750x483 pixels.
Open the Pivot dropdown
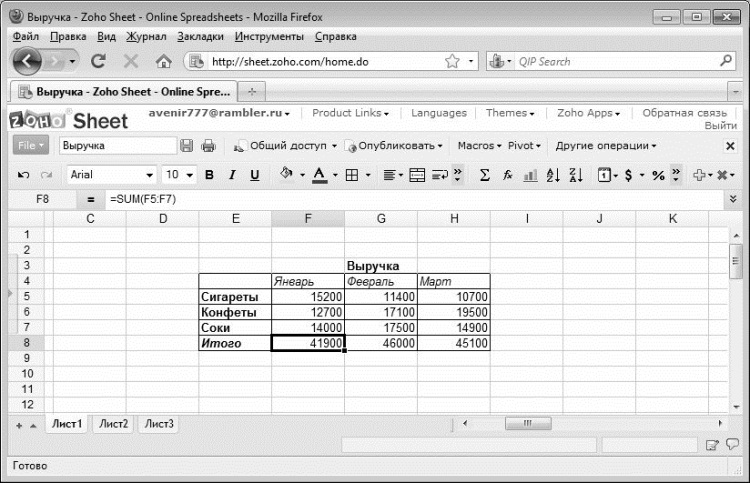pos(524,145)
